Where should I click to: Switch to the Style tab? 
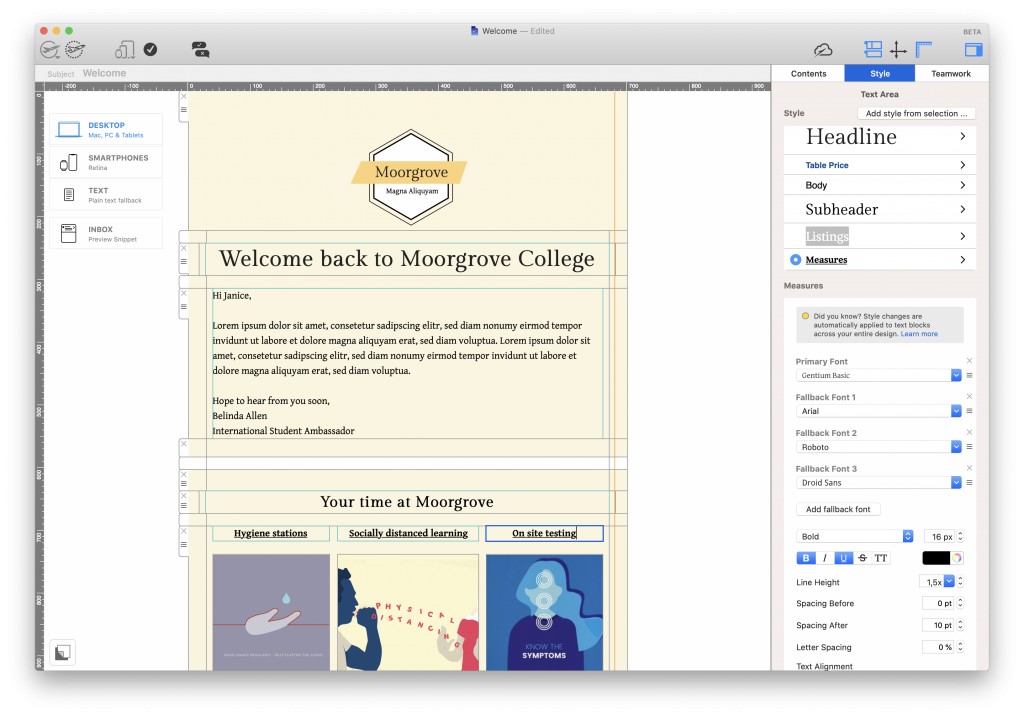[880, 74]
